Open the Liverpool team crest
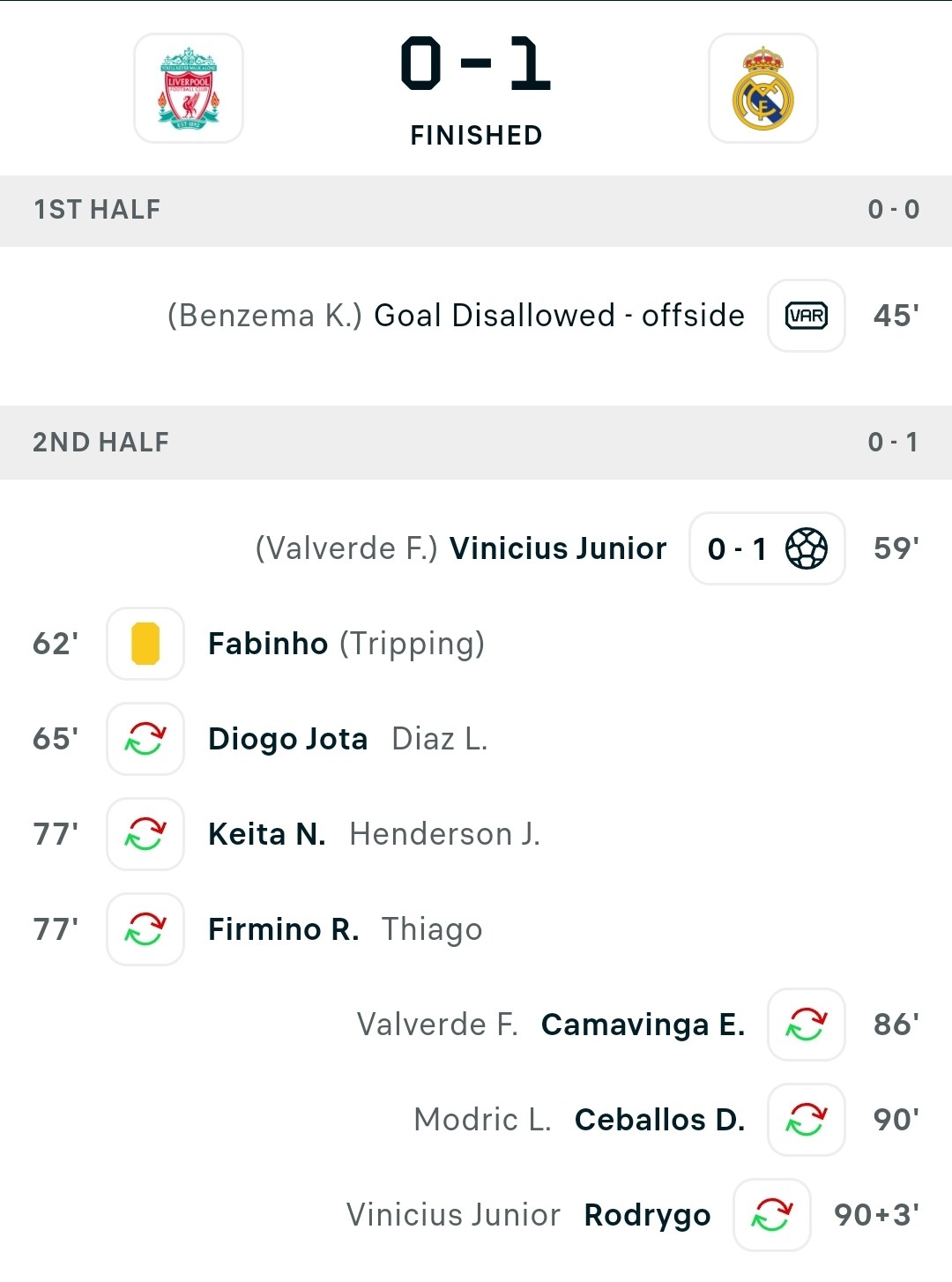Viewport: 952px width, 1282px height. click(x=189, y=88)
